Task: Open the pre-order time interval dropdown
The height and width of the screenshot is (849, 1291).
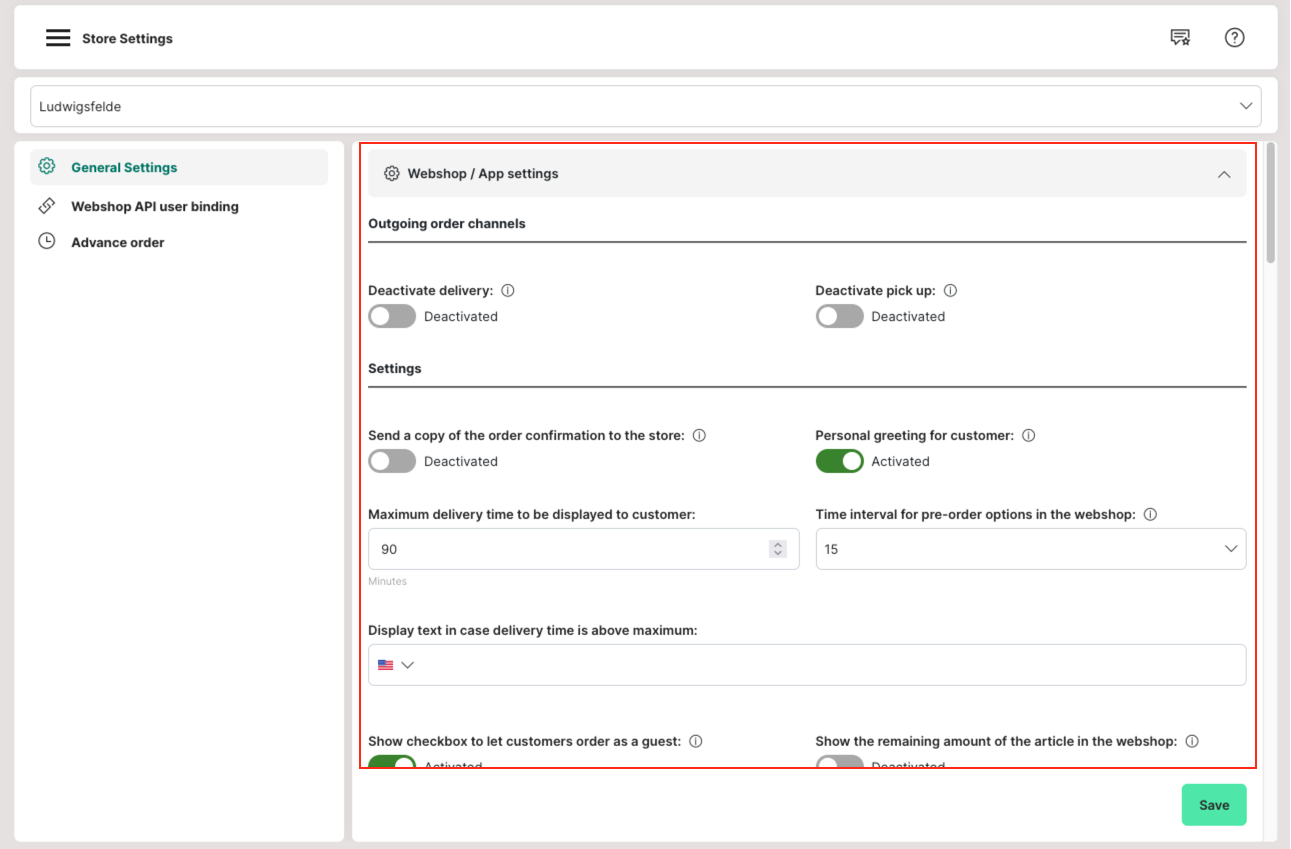Action: coord(1030,549)
